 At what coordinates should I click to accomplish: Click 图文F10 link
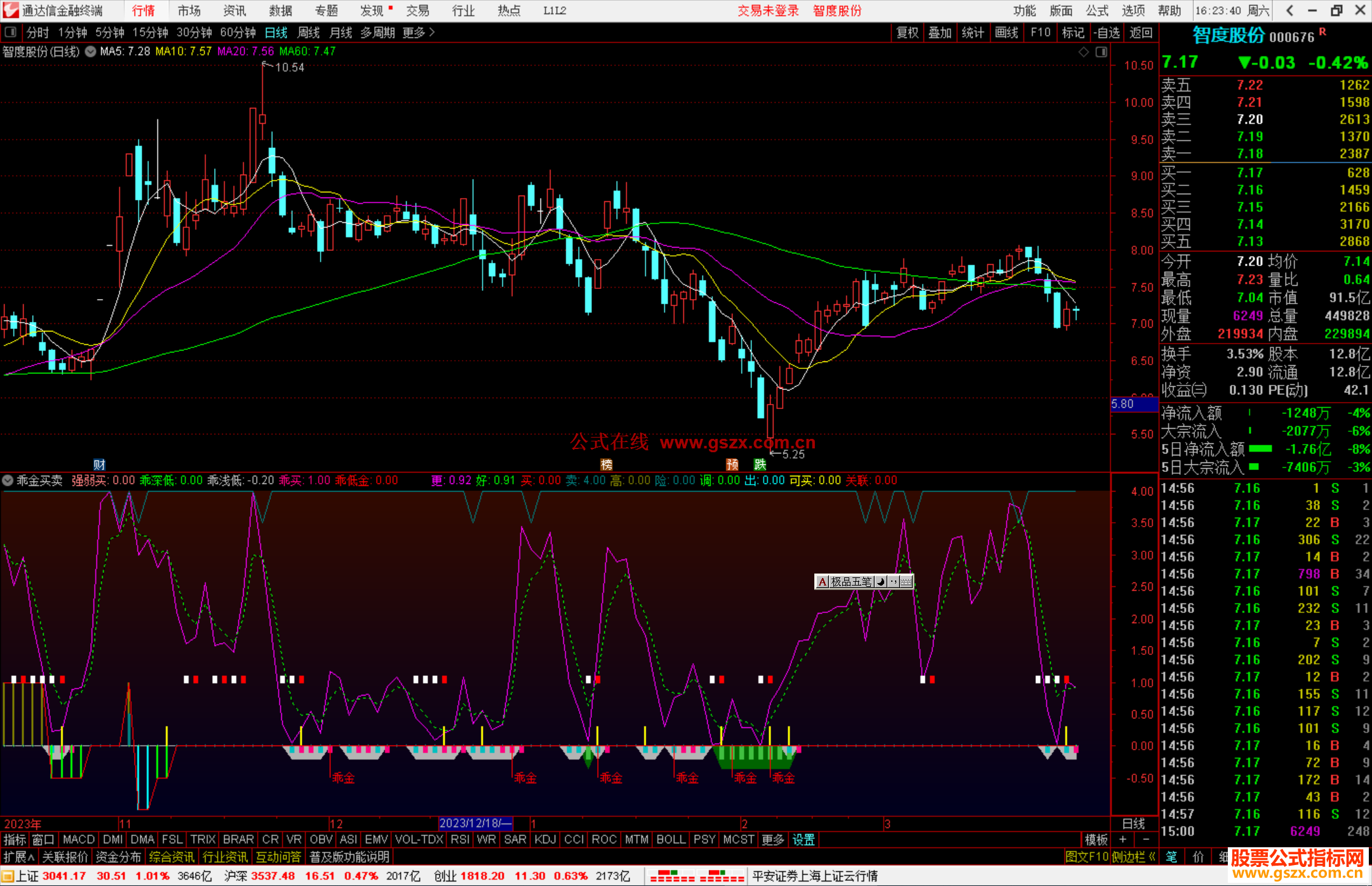pos(1087,857)
